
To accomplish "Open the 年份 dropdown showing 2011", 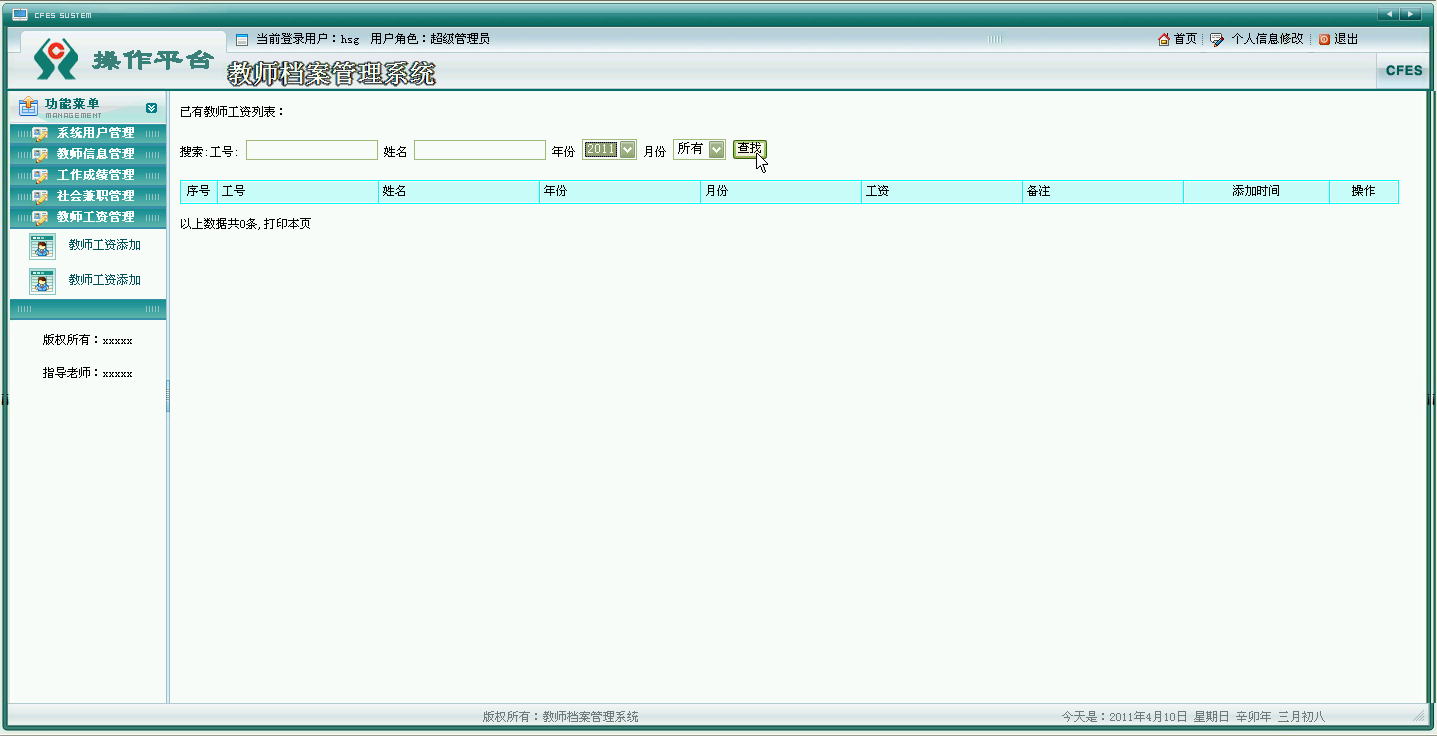I will pos(609,150).
